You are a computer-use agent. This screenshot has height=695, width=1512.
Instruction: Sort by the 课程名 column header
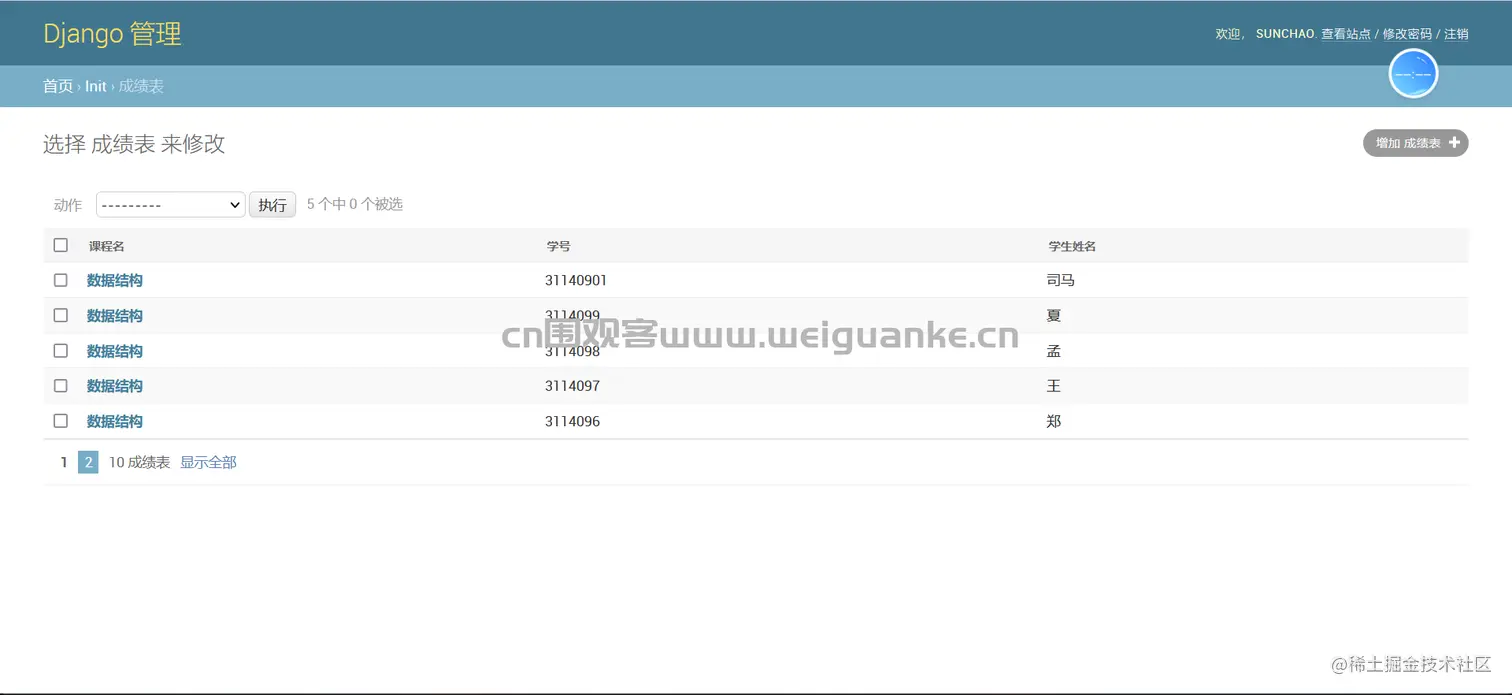[x=106, y=246]
